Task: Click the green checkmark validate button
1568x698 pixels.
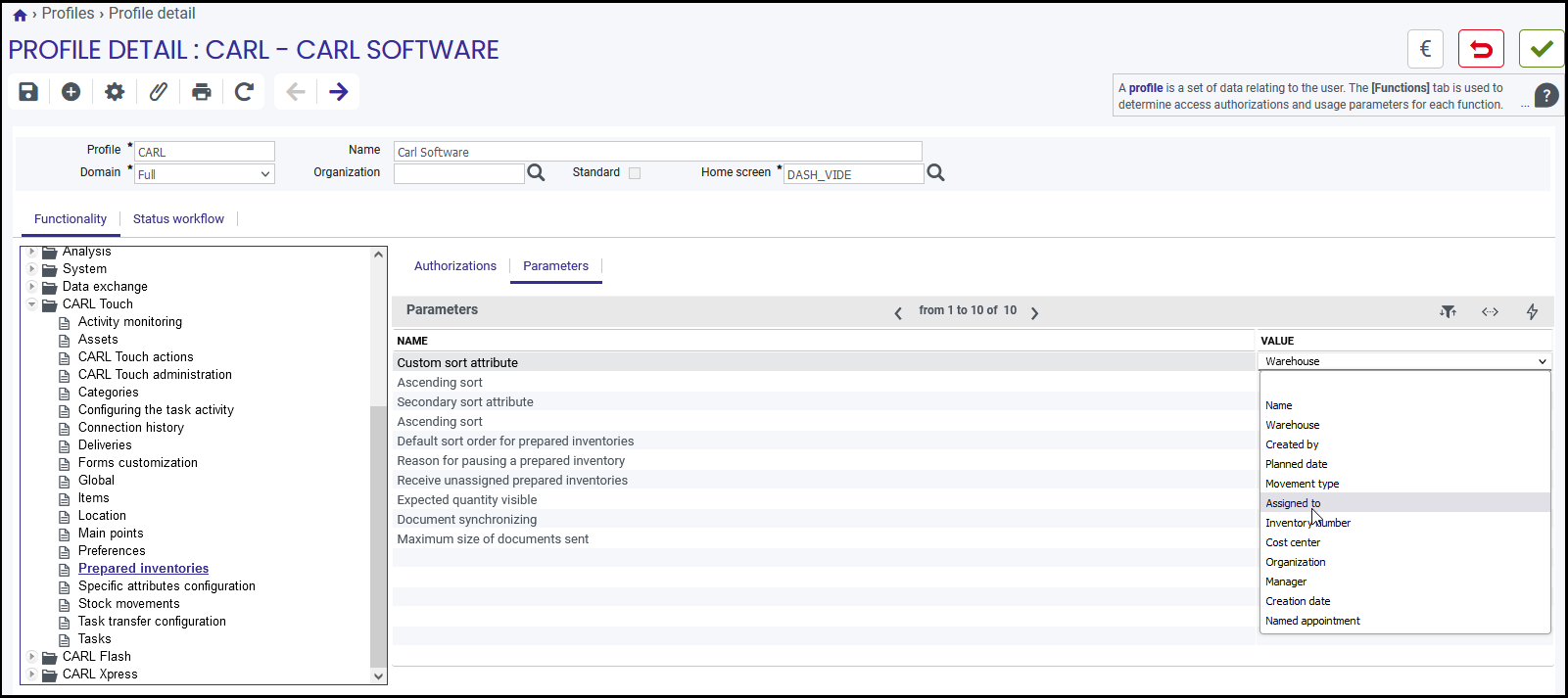Action: (x=1542, y=49)
